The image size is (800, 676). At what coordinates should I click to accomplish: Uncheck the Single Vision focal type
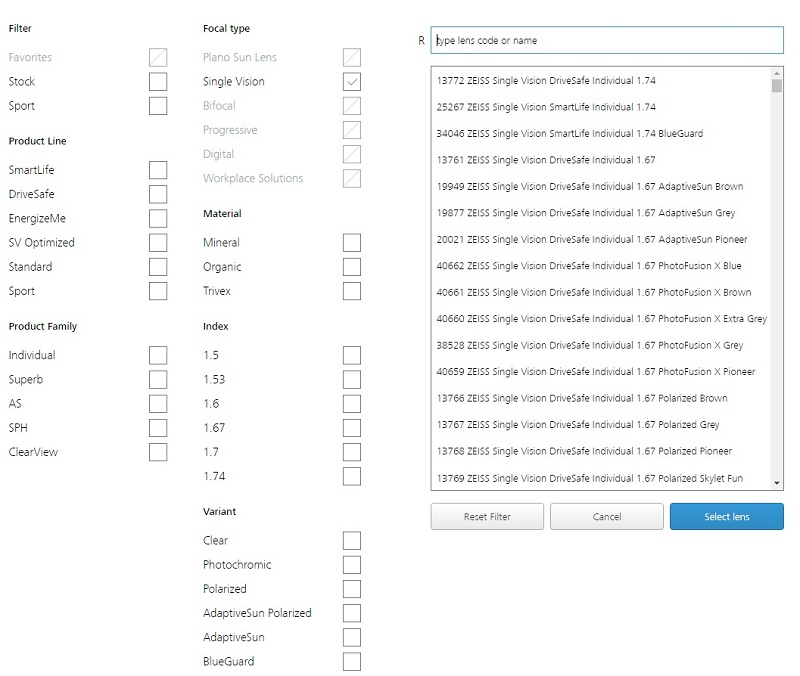(x=351, y=82)
